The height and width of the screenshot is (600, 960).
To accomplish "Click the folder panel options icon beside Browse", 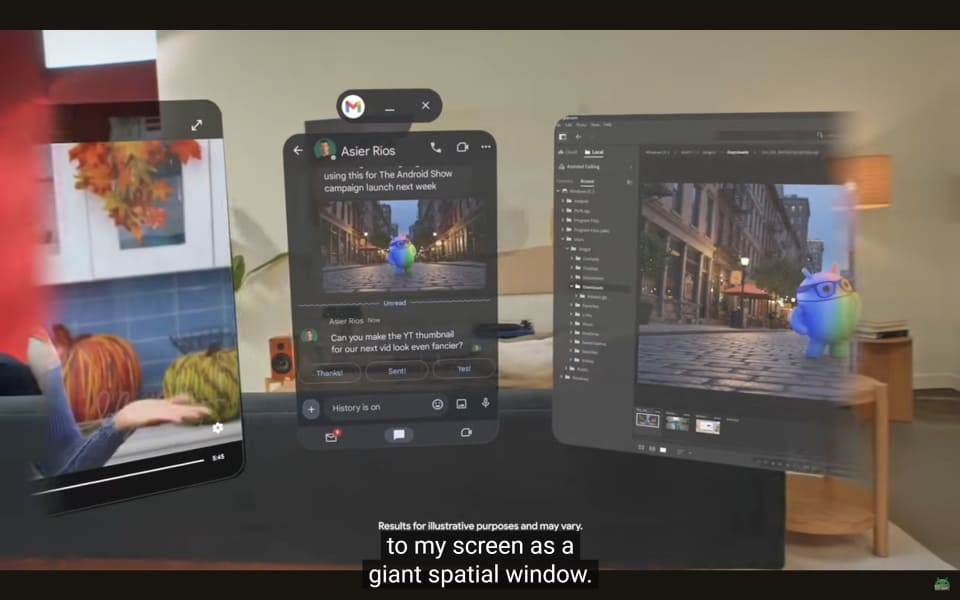I will pyautogui.click(x=629, y=182).
